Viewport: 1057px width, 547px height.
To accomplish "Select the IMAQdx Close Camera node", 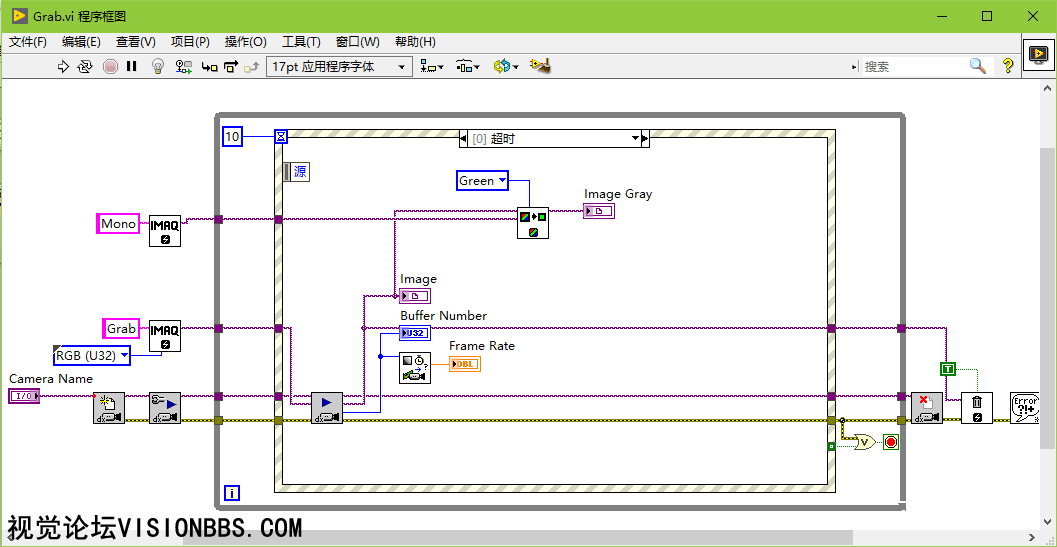I will pos(926,408).
